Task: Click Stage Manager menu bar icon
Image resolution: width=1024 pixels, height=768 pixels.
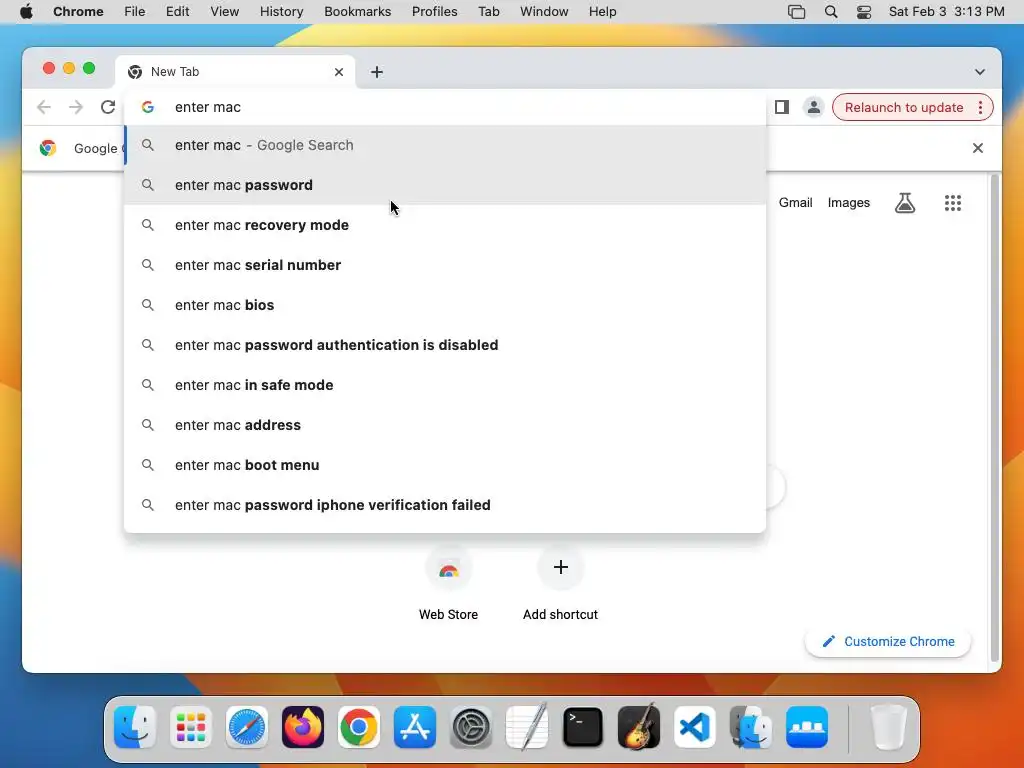Action: click(796, 12)
